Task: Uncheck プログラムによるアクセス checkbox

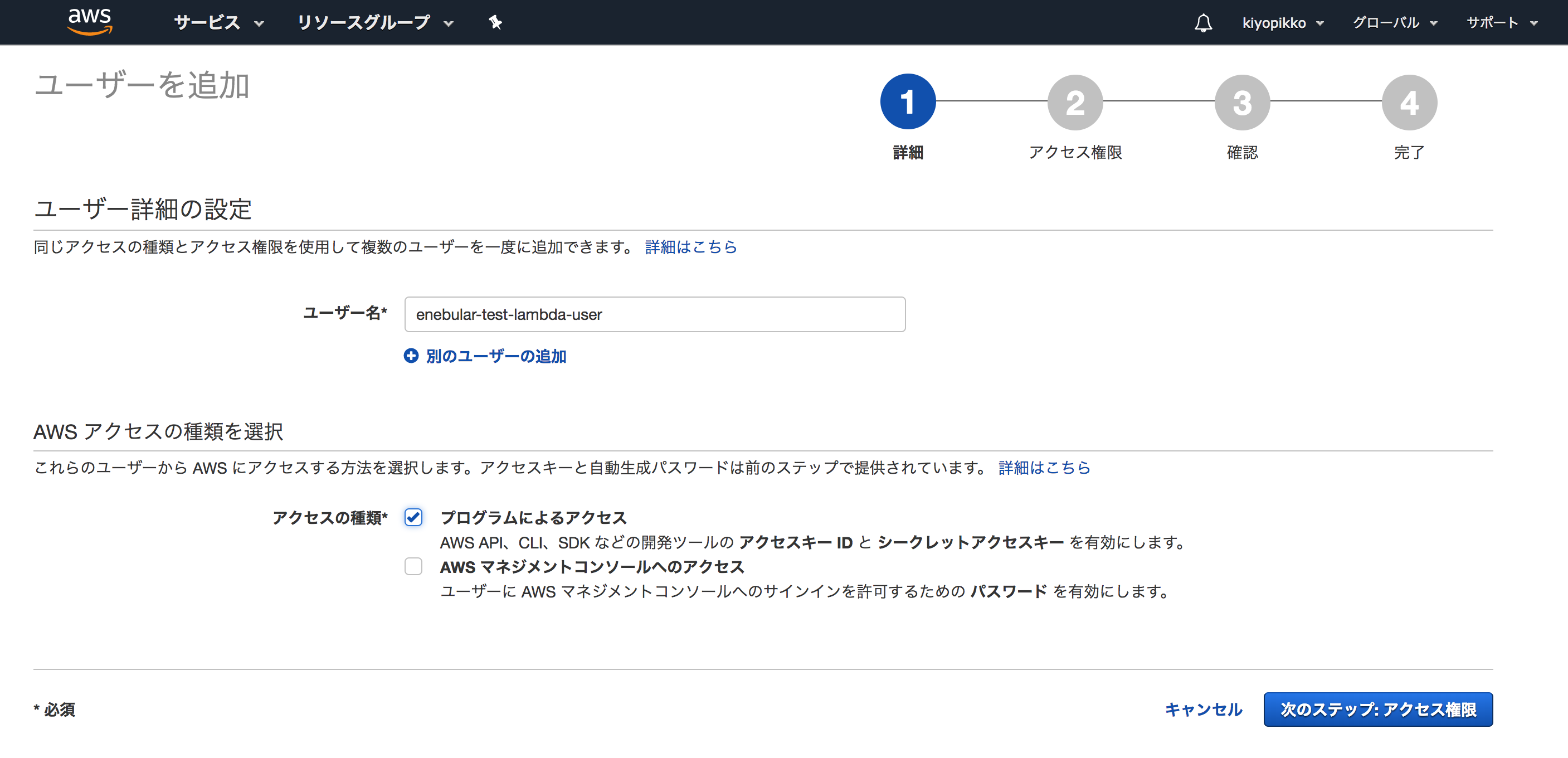Action: click(x=413, y=517)
